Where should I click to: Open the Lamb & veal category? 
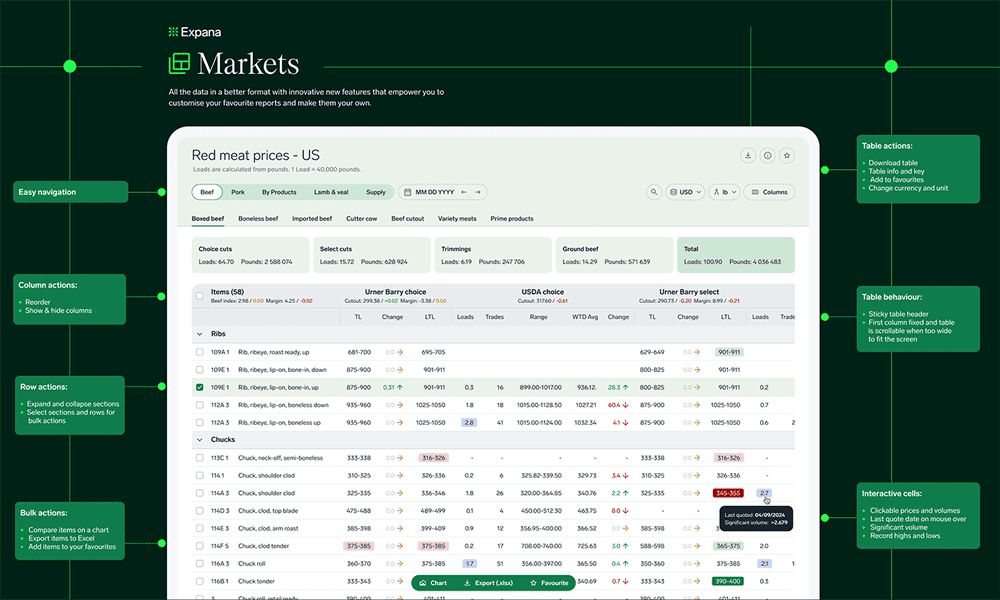[x=331, y=192]
